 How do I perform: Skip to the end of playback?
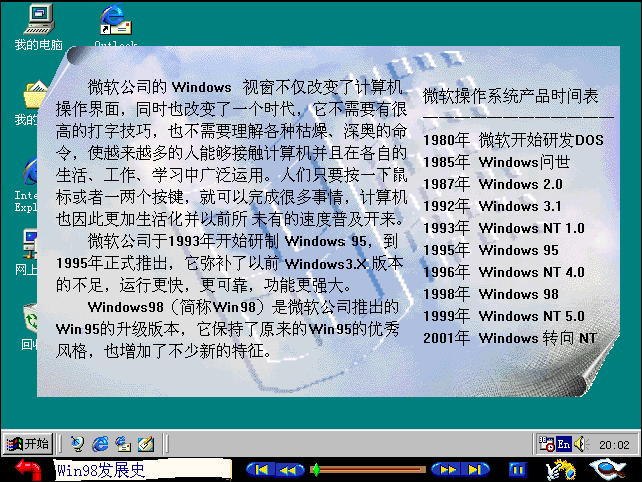pyautogui.click(x=475, y=470)
